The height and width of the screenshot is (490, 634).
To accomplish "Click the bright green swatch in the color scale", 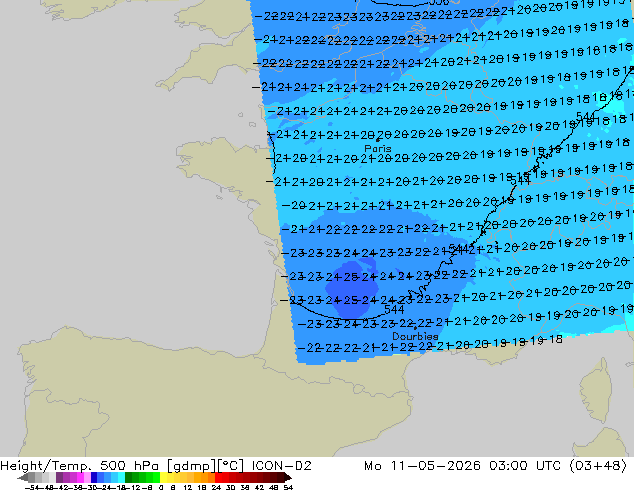I will point(156,477).
